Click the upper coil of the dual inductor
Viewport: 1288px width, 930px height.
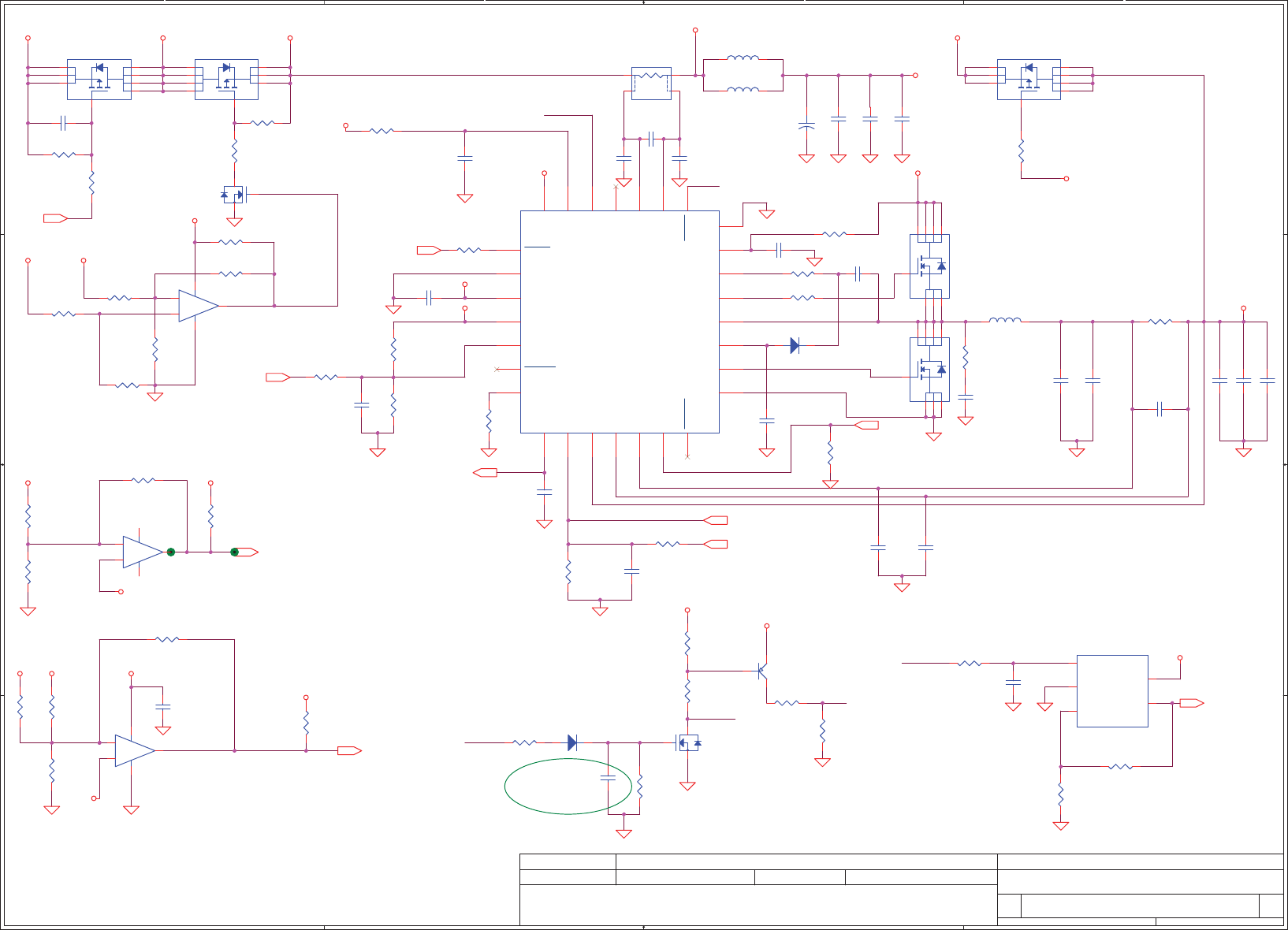pos(743,58)
